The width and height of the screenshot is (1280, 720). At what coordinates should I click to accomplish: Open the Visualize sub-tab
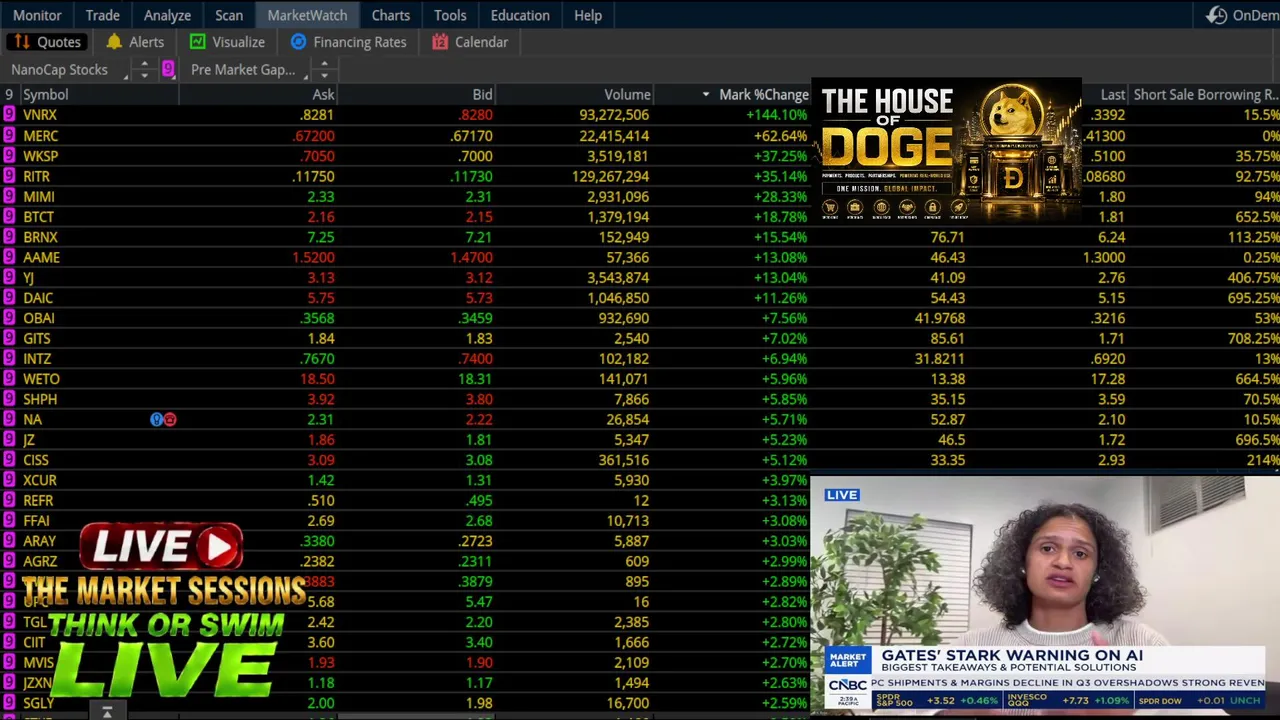(x=227, y=42)
